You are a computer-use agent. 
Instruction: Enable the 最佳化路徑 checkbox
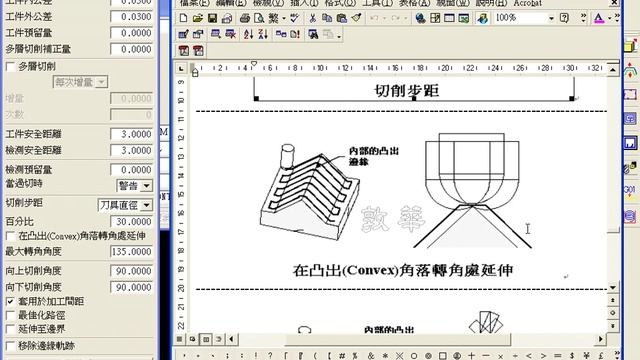coord(11,316)
